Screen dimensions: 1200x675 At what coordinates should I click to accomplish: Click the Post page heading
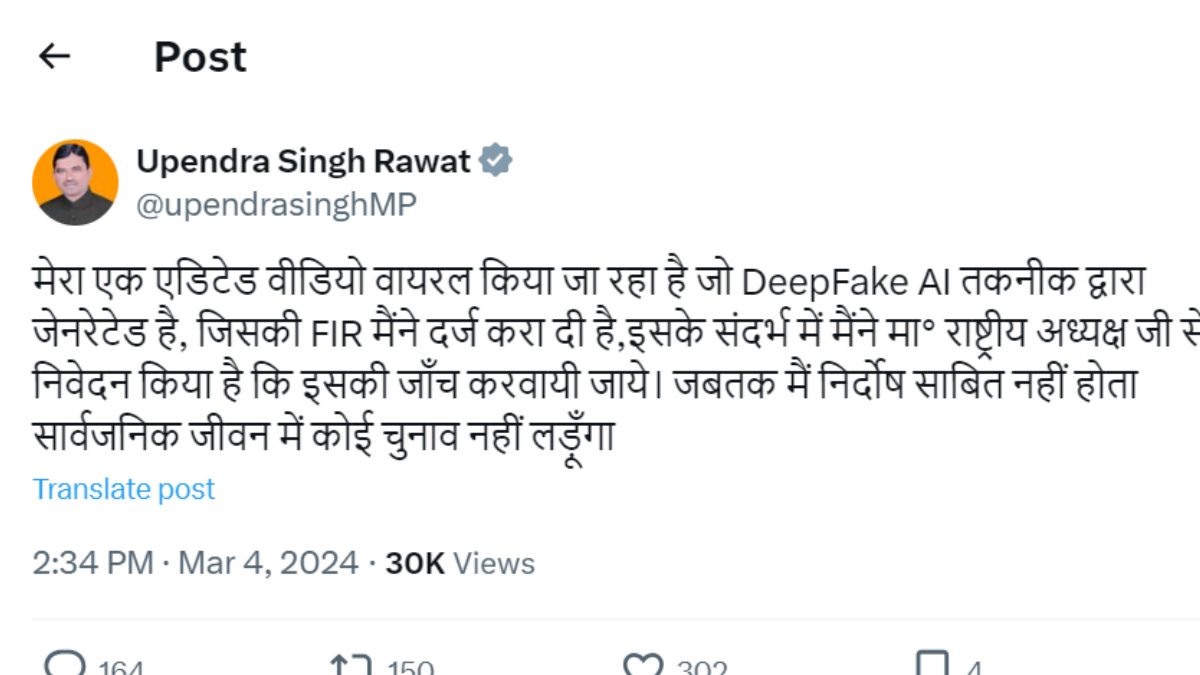click(x=200, y=57)
